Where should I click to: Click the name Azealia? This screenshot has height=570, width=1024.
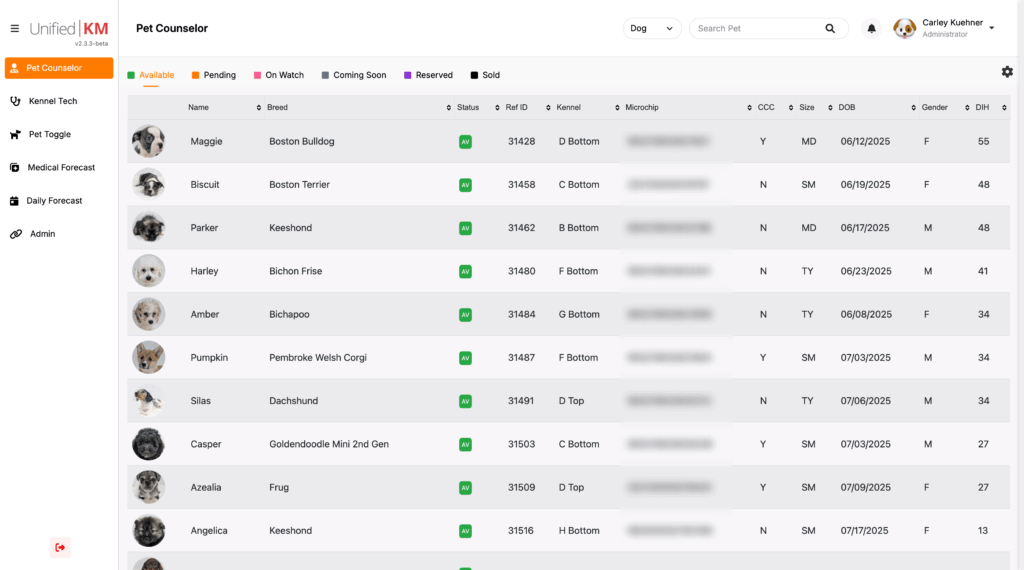pyautogui.click(x=206, y=487)
